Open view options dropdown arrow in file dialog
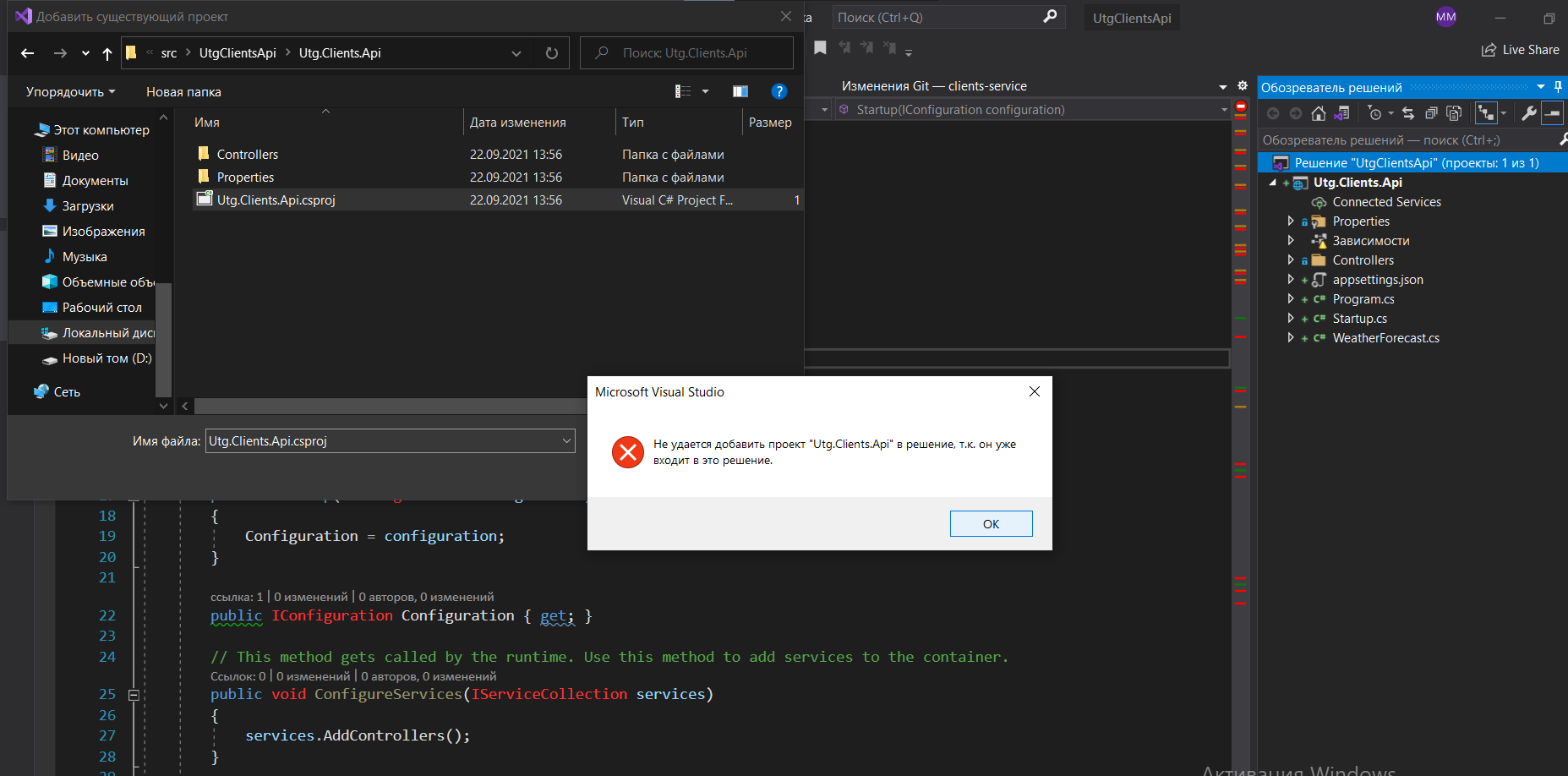Image resolution: width=1568 pixels, height=776 pixels. (x=705, y=91)
